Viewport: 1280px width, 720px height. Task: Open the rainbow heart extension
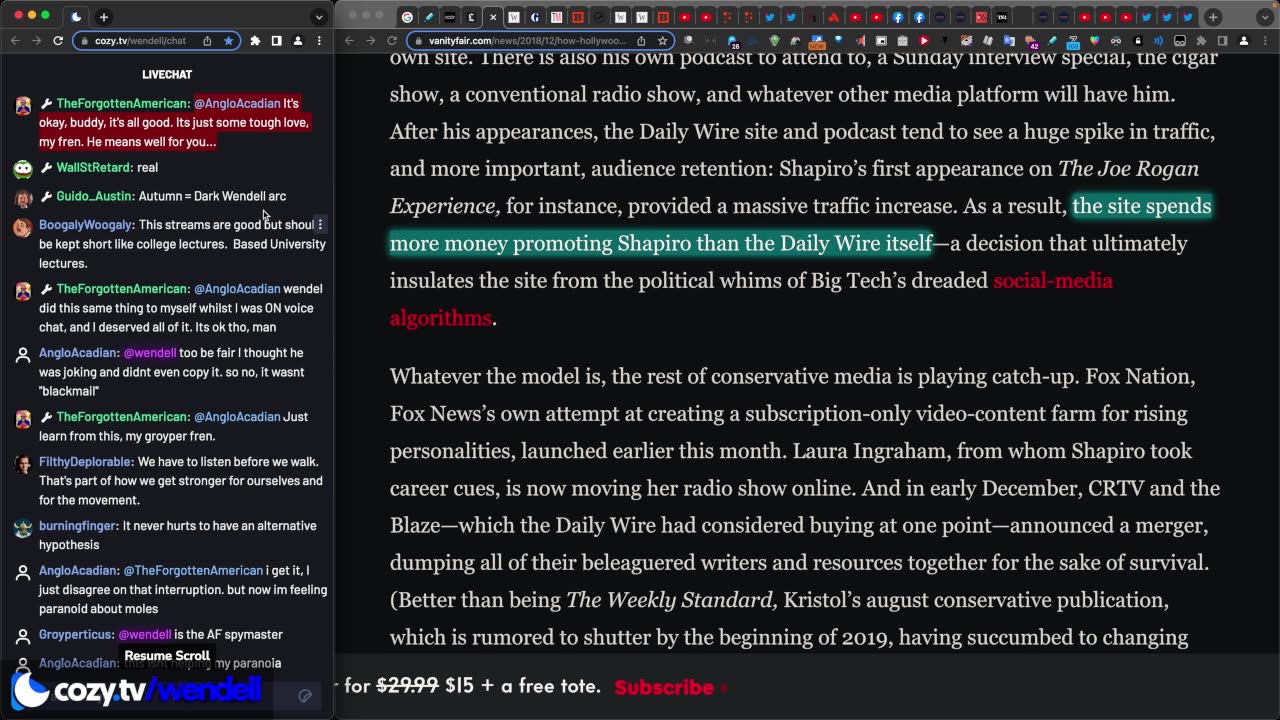(x=1094, y=41)
